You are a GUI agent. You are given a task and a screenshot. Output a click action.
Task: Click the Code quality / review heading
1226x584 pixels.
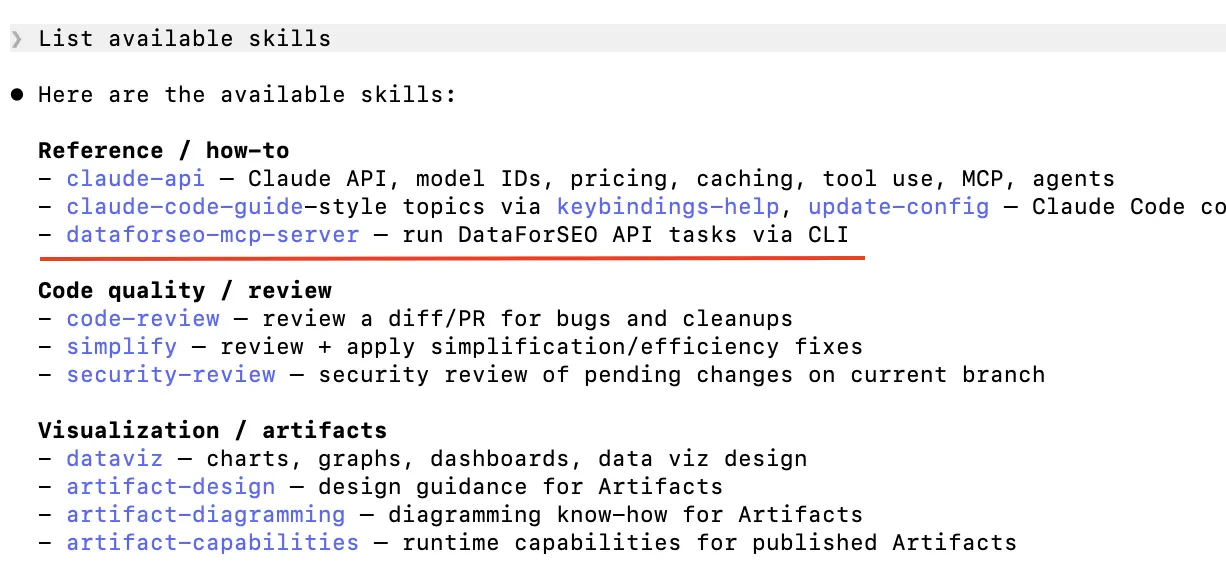click(185, 291)
